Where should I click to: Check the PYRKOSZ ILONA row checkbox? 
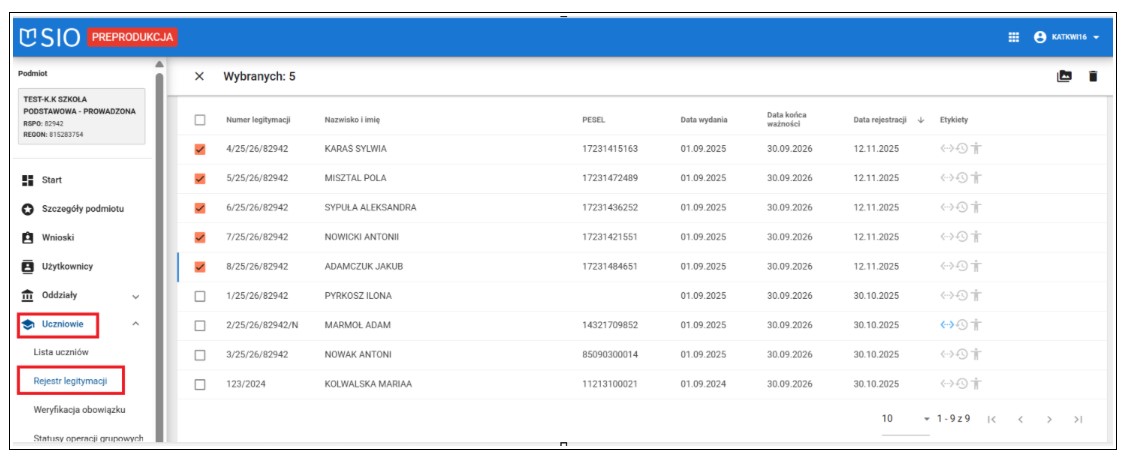[x=200, y=297]
